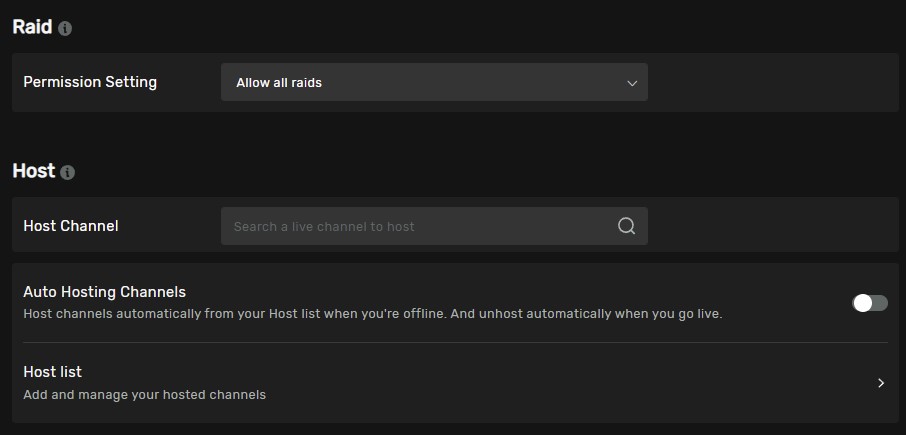Click the Permission Setting label
The image size is (906, 435).
(x=90, y=82)
